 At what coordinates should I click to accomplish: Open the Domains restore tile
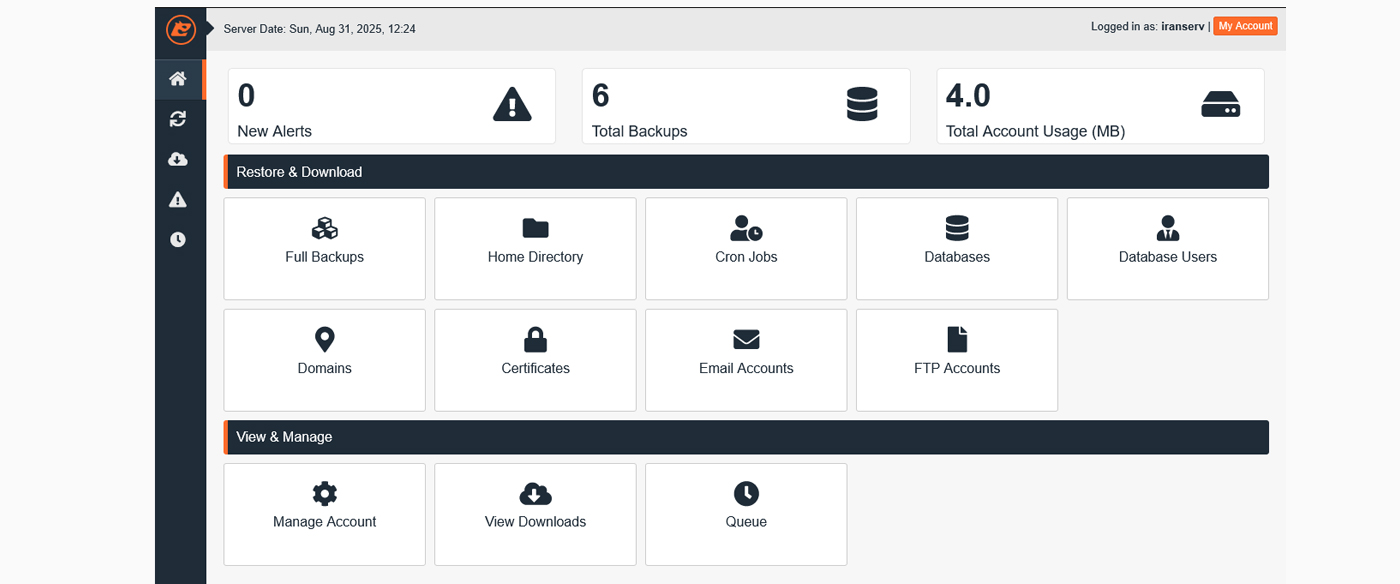[324, 360]
